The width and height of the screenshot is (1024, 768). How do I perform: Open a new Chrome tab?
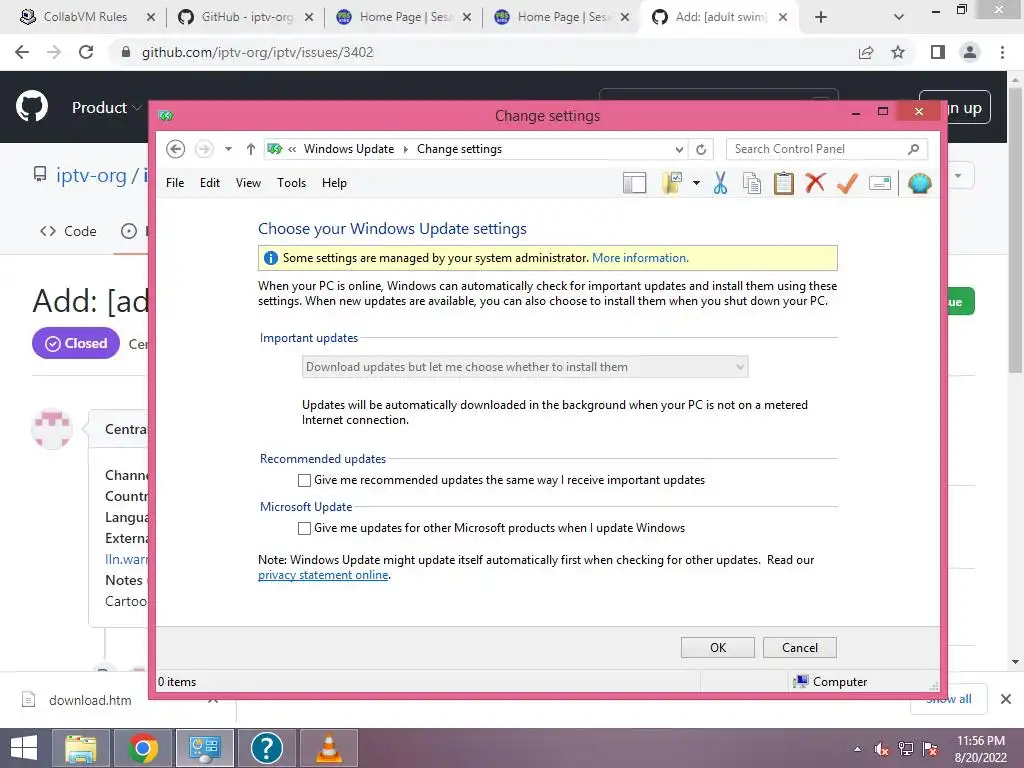tap(821, 17)
